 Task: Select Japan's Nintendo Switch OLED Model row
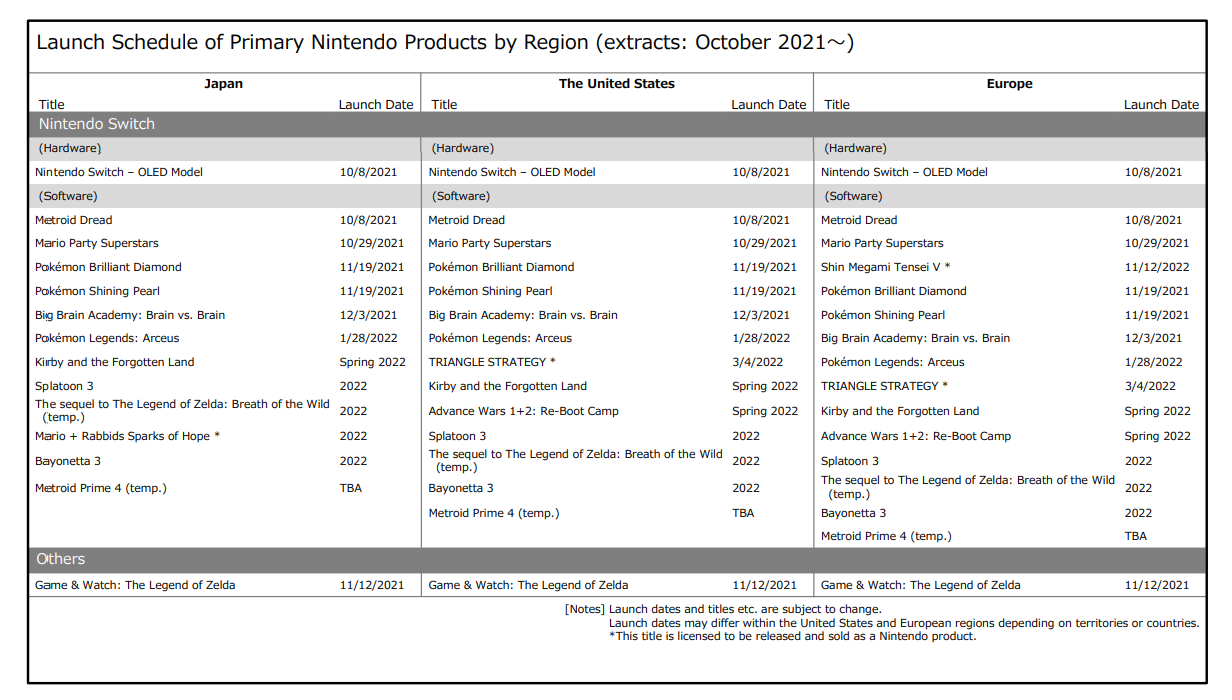(x=118, y=172)
